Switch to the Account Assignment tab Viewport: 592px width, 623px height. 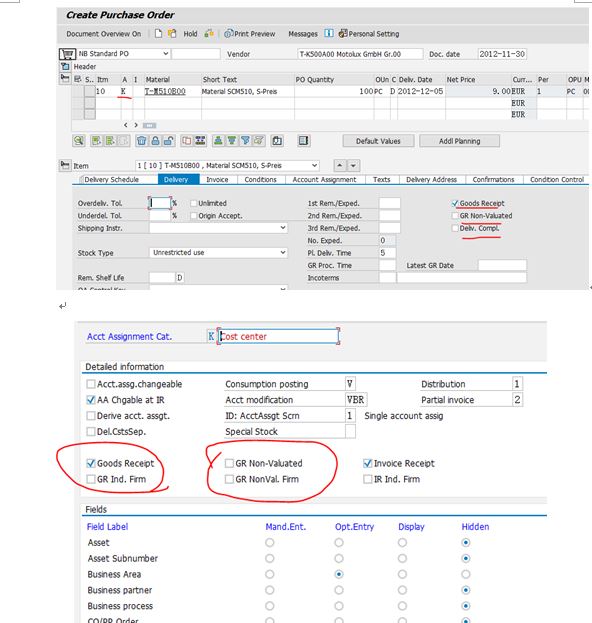(325, 180)
